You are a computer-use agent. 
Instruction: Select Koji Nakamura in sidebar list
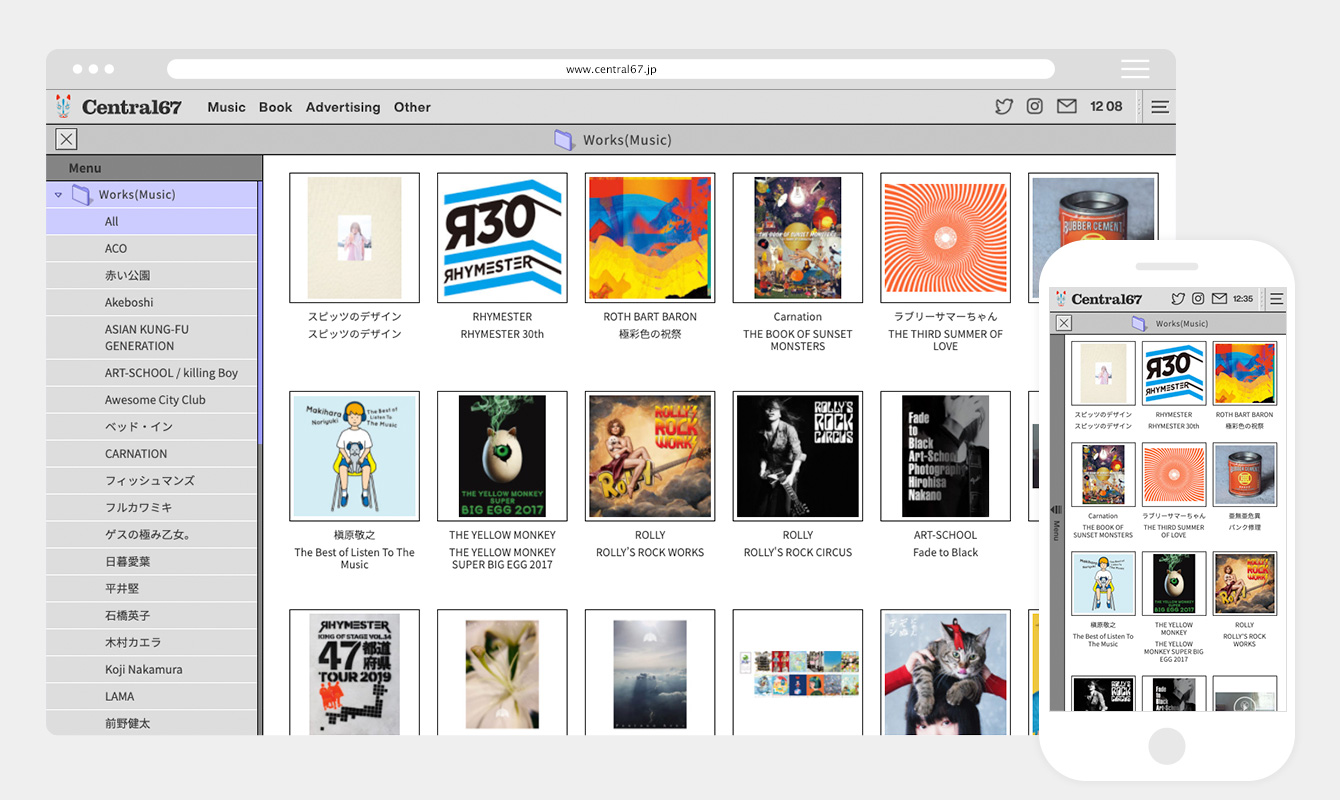coord(152,670)
